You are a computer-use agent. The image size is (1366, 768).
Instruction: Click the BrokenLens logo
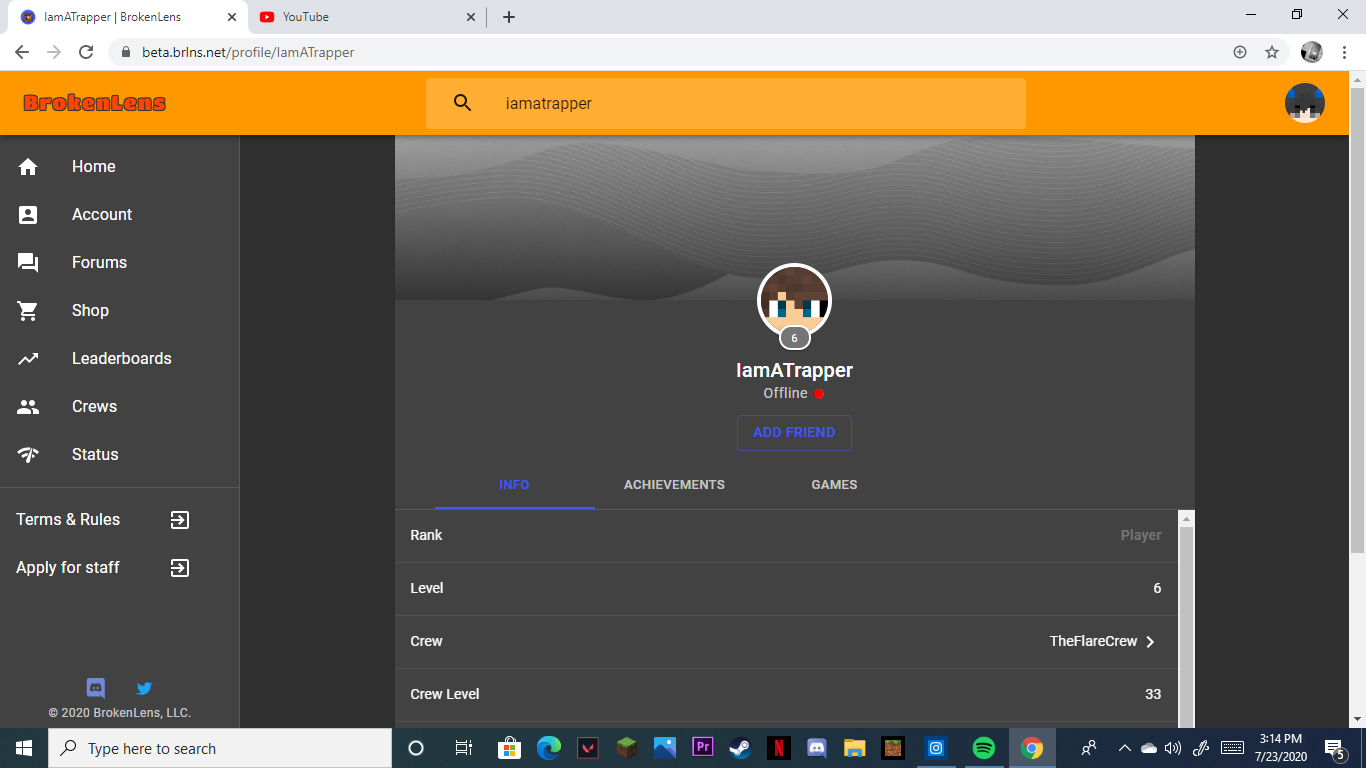pyautogui.click(x=95, y=103)
